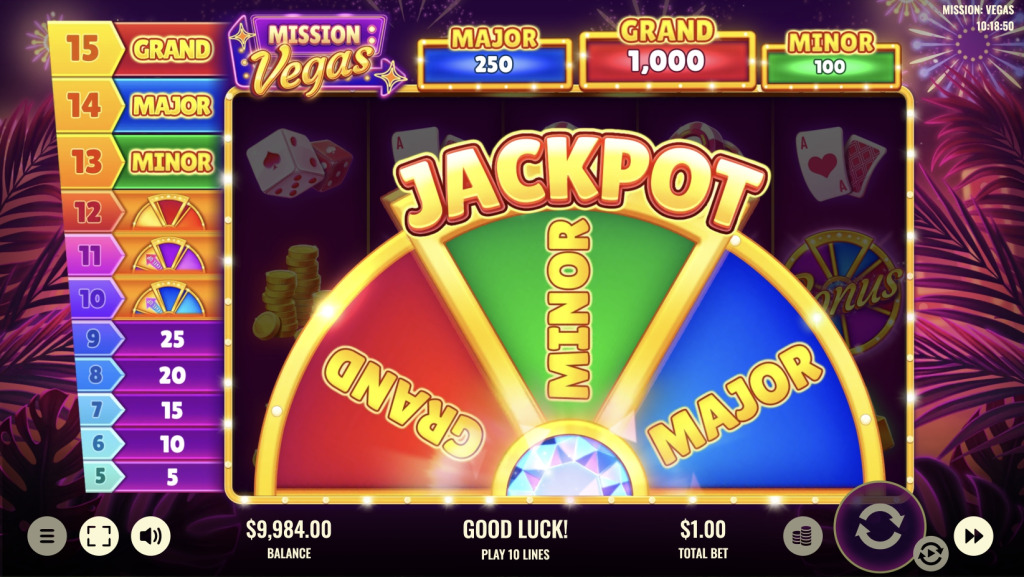Spin the reels with the round button
This screenshot has width=1024, height=577.
tap(879, 527)
